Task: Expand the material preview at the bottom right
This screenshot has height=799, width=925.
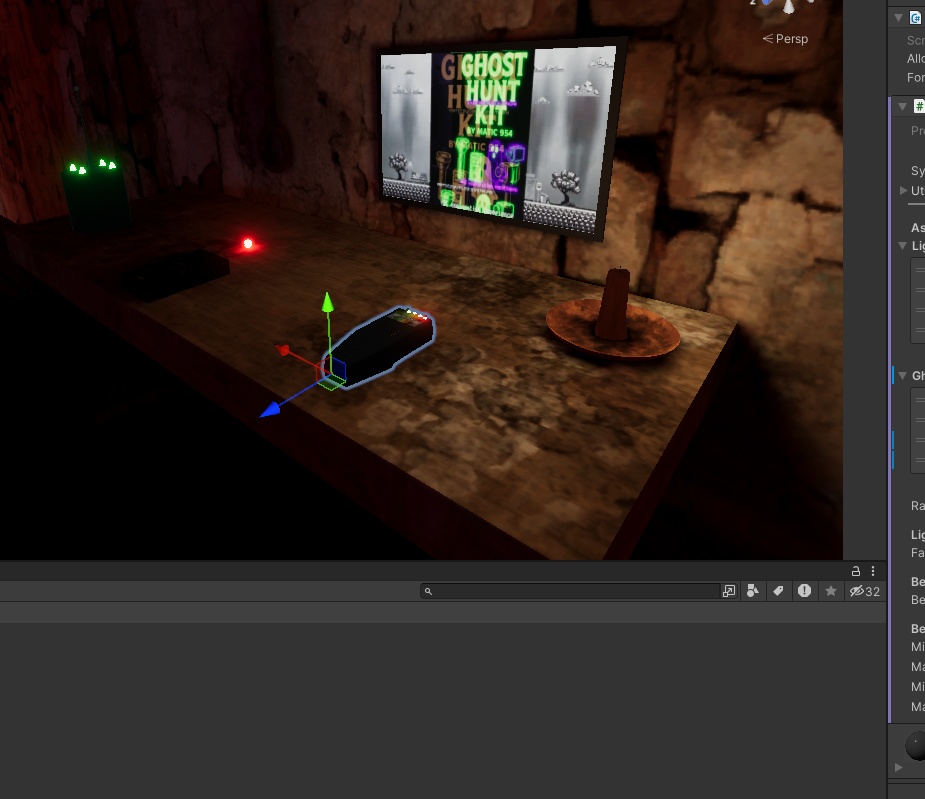Action: coord(898,768)
